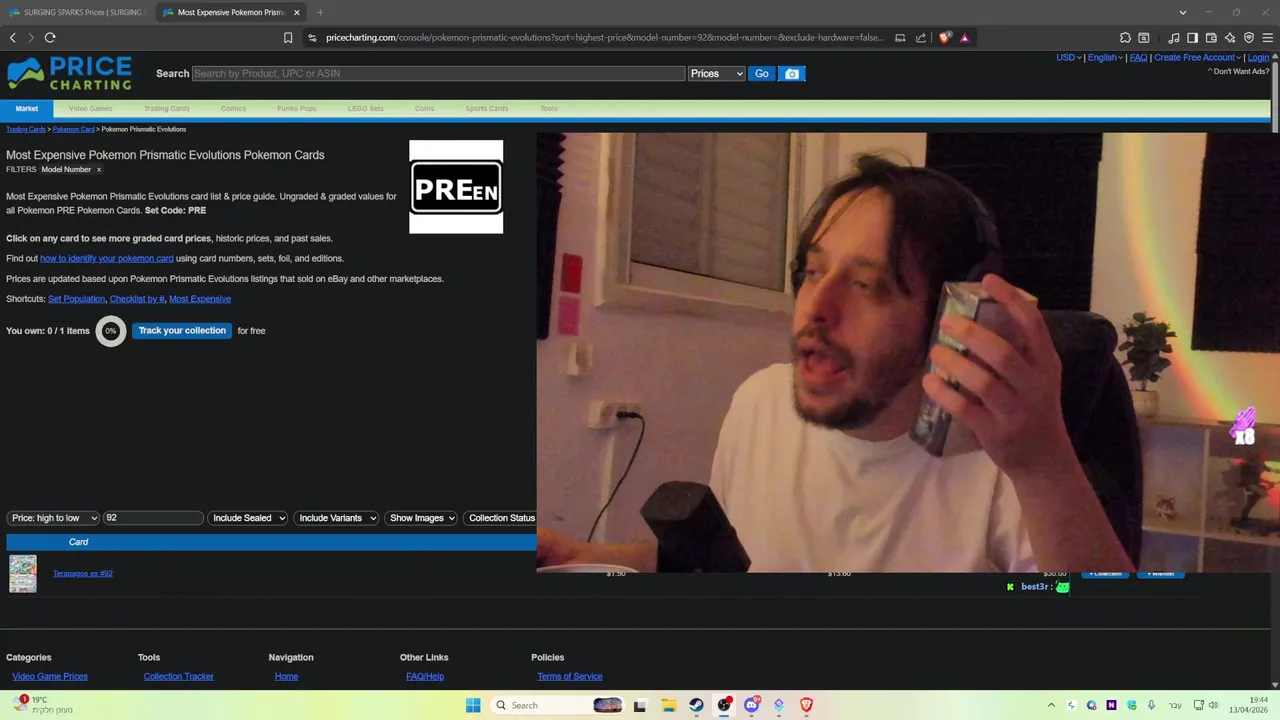Select the Video Games tab
This screenshot has height=720, width=1280.
coord(90,109)
